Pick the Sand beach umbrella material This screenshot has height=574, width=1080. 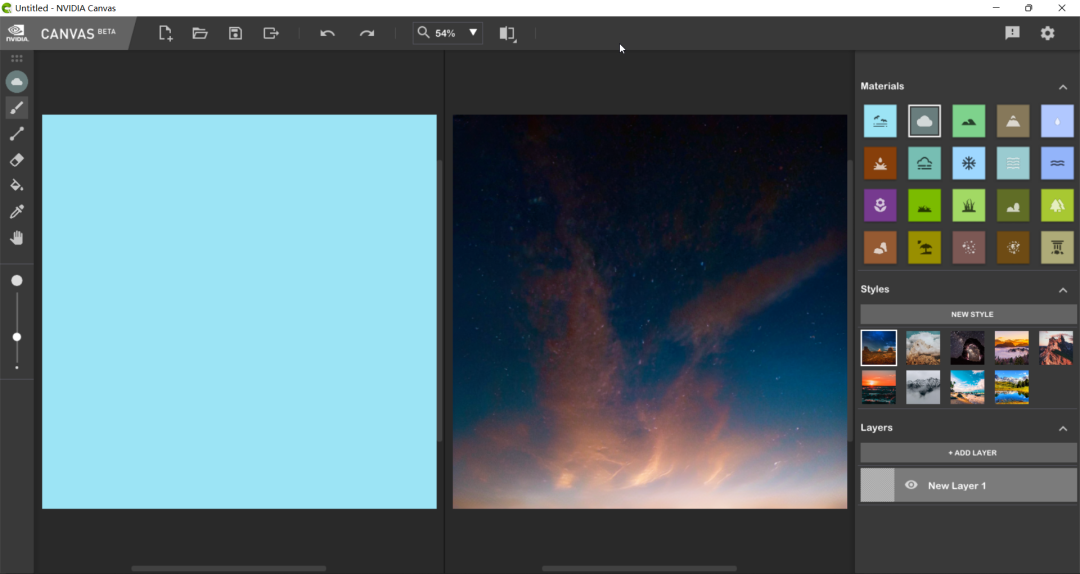point(924,247)
